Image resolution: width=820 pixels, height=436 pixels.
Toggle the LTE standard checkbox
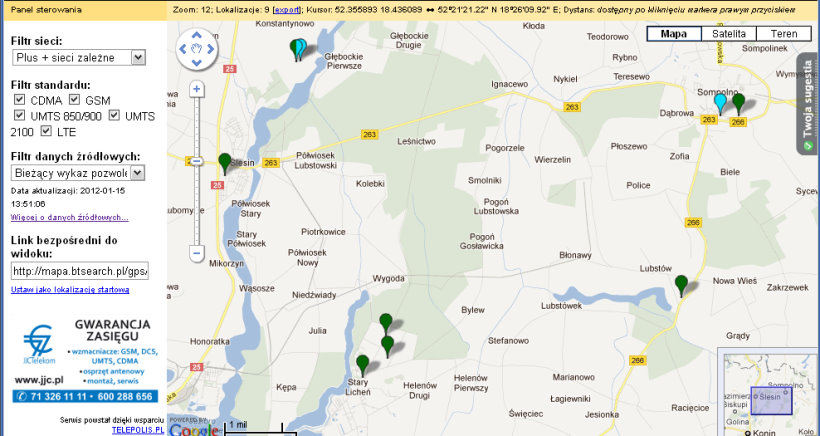46,131
